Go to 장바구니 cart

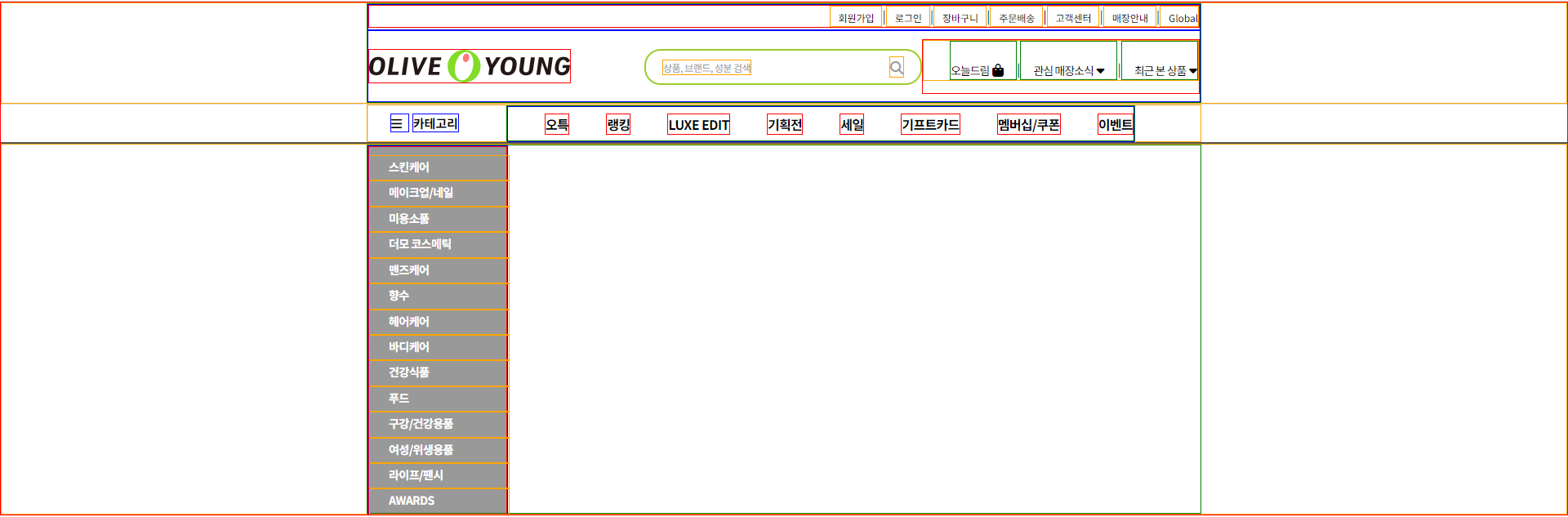960,17
